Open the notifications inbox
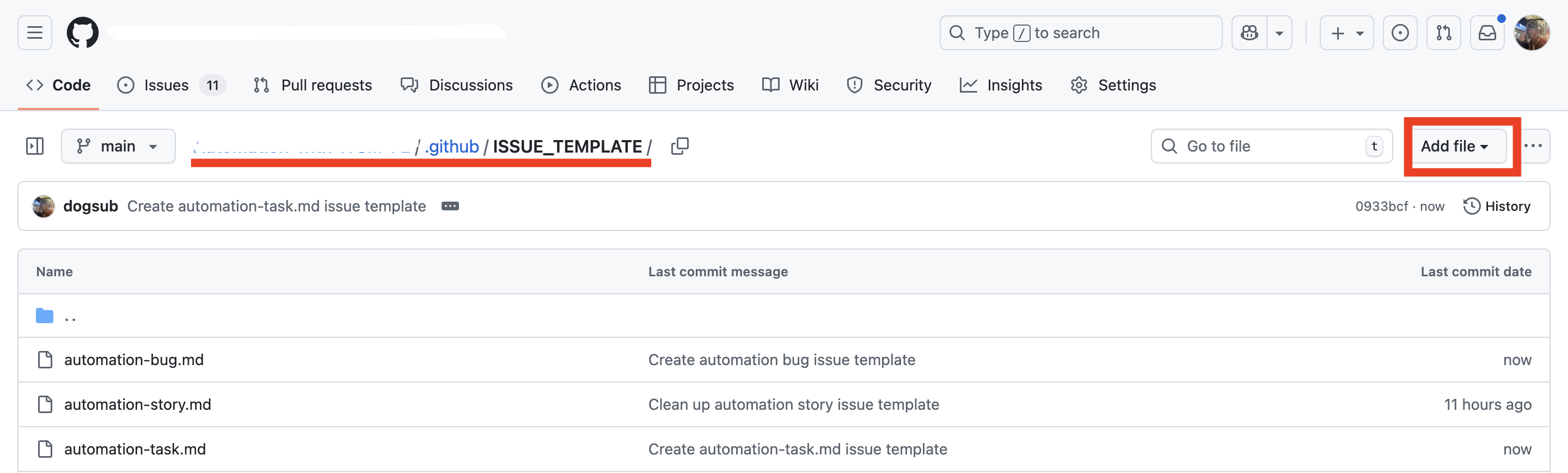Screen dimensions: 1568x473 pos(1487,33)
